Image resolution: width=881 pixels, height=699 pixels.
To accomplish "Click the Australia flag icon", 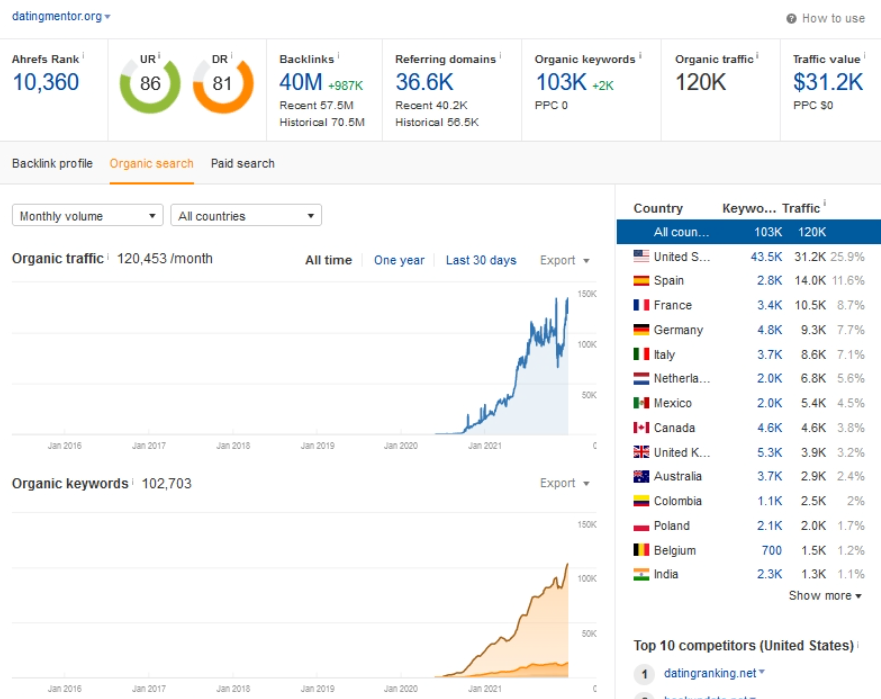I will tap(641, 476).
